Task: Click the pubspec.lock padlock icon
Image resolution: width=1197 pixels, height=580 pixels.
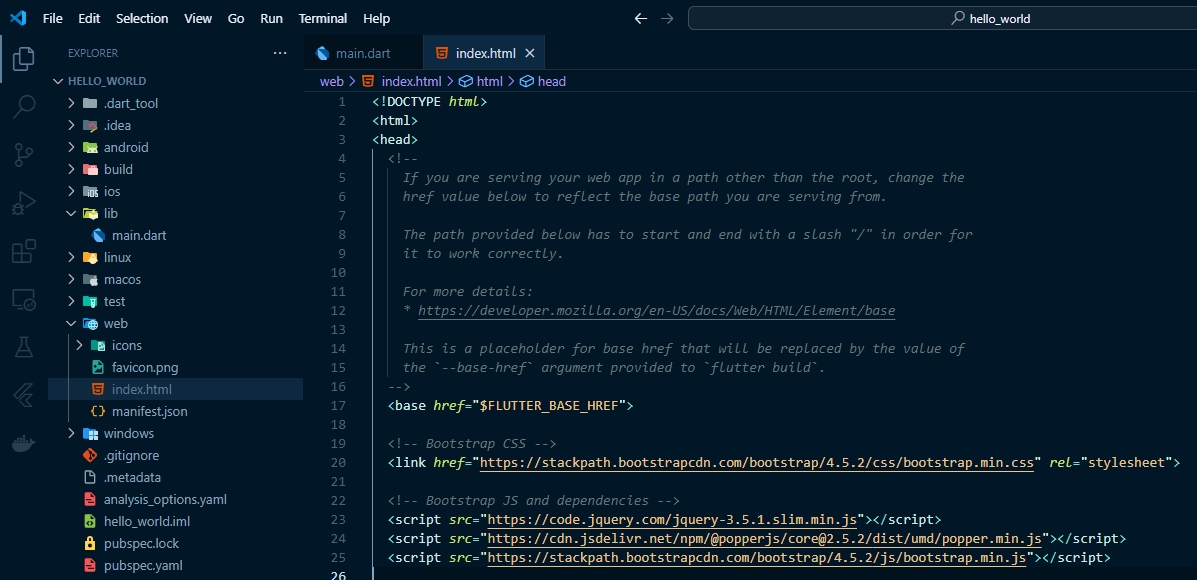Action: click(x=90, y=543)
